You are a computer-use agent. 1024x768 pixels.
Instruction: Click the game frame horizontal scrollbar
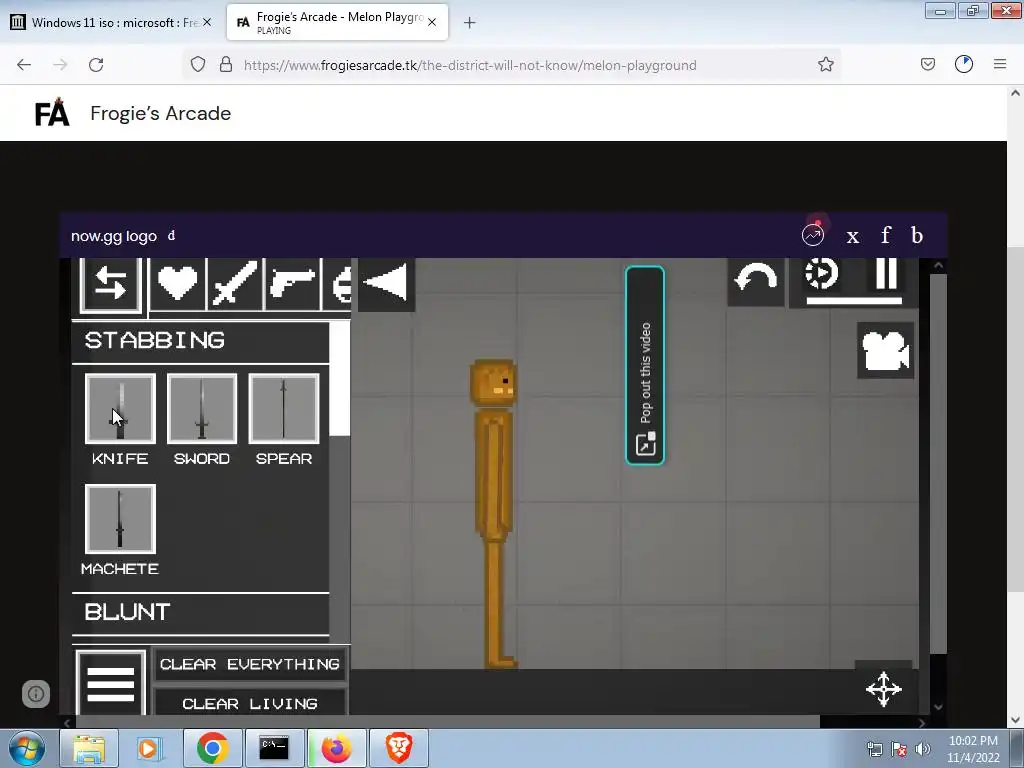click(x=448, y=722)
